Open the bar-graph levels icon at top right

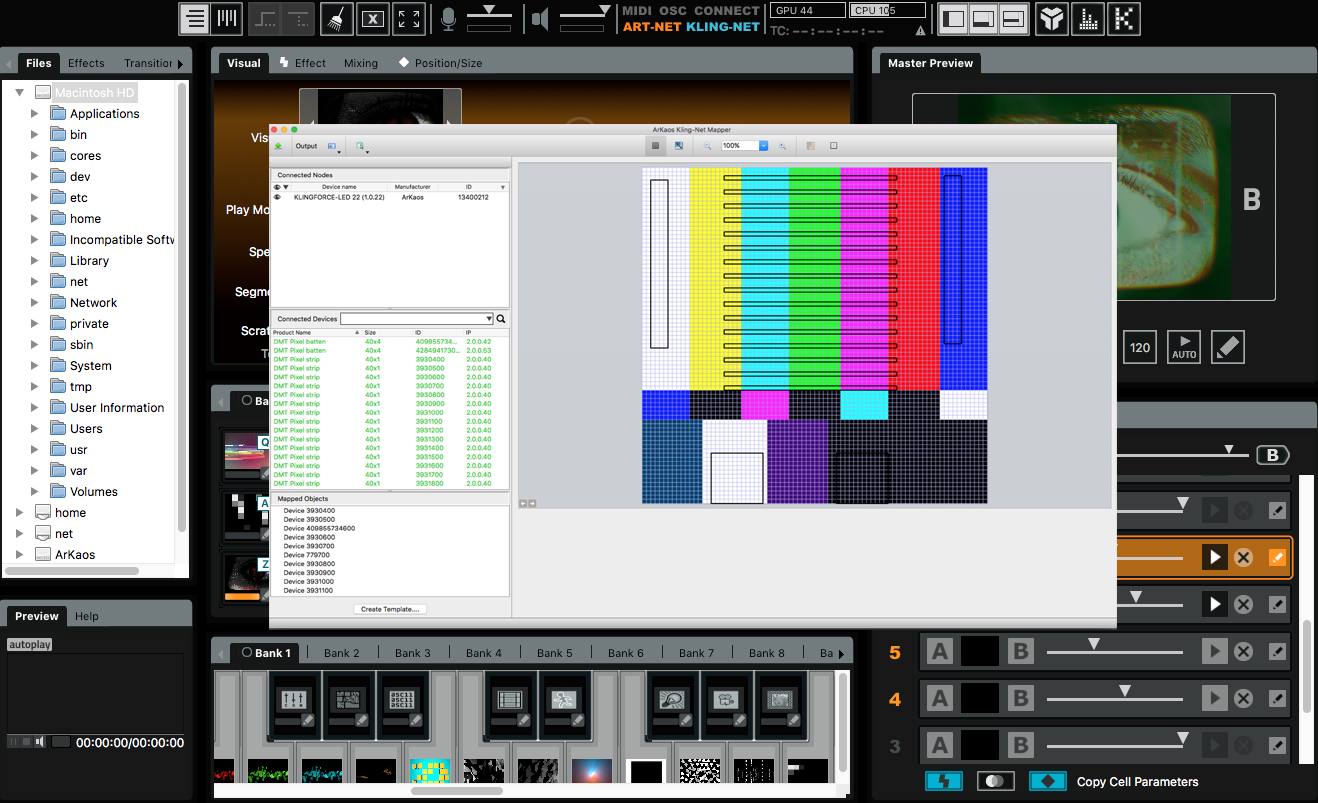tap(1088, 19)
